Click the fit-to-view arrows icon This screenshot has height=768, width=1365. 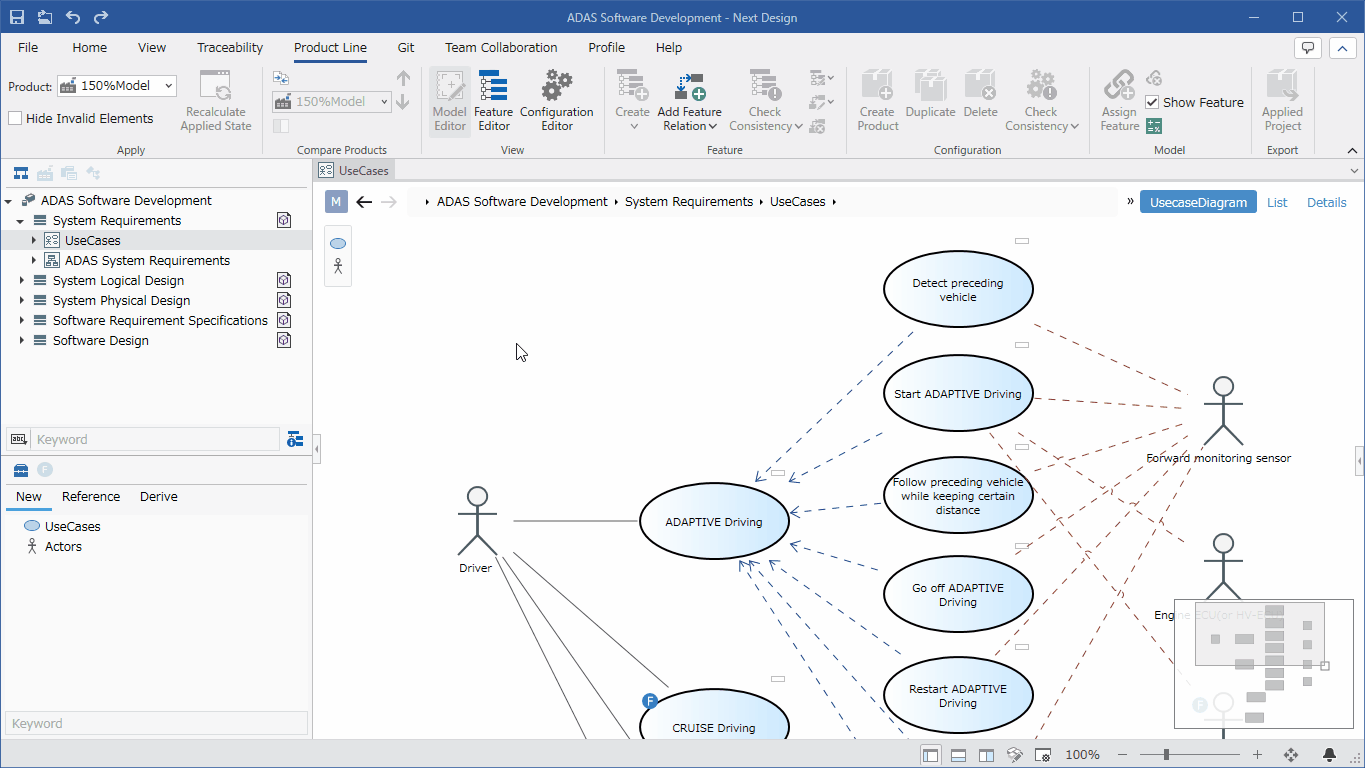point(1291,755)
